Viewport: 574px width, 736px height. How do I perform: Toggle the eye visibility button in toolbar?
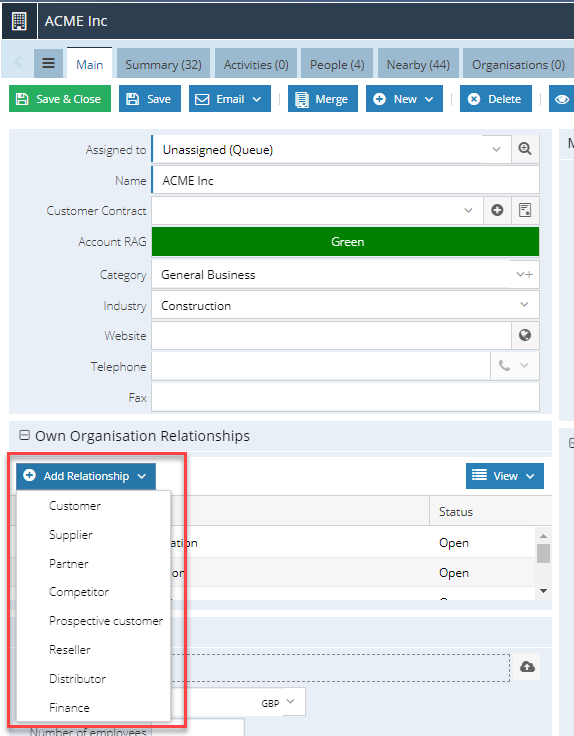pyautogui.click(x=561, y=99)
